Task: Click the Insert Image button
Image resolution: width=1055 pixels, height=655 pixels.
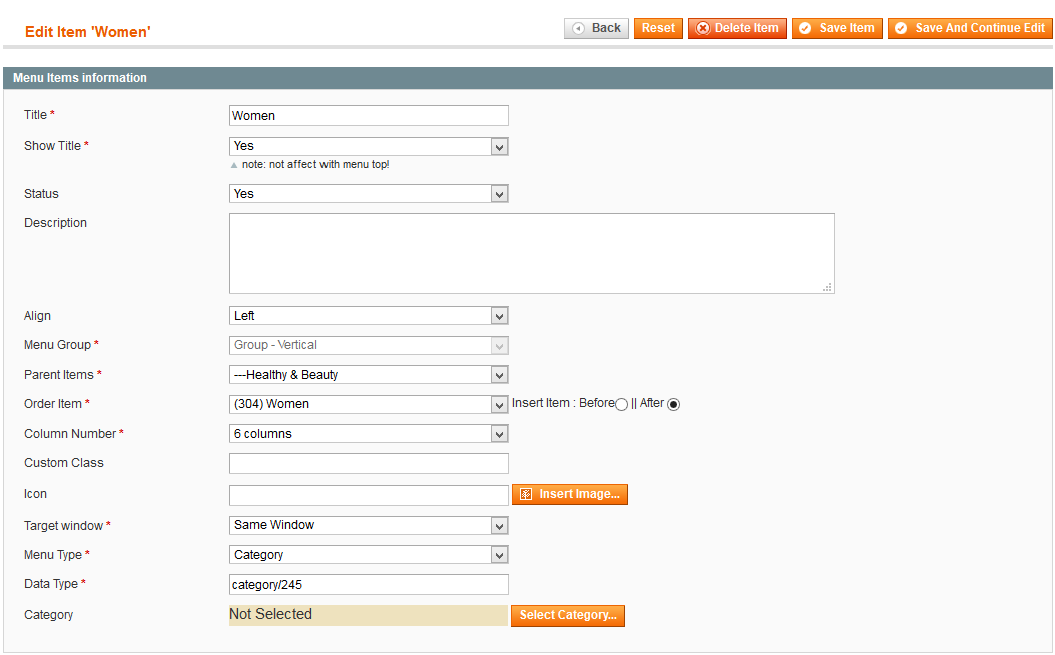Action: 570,494
